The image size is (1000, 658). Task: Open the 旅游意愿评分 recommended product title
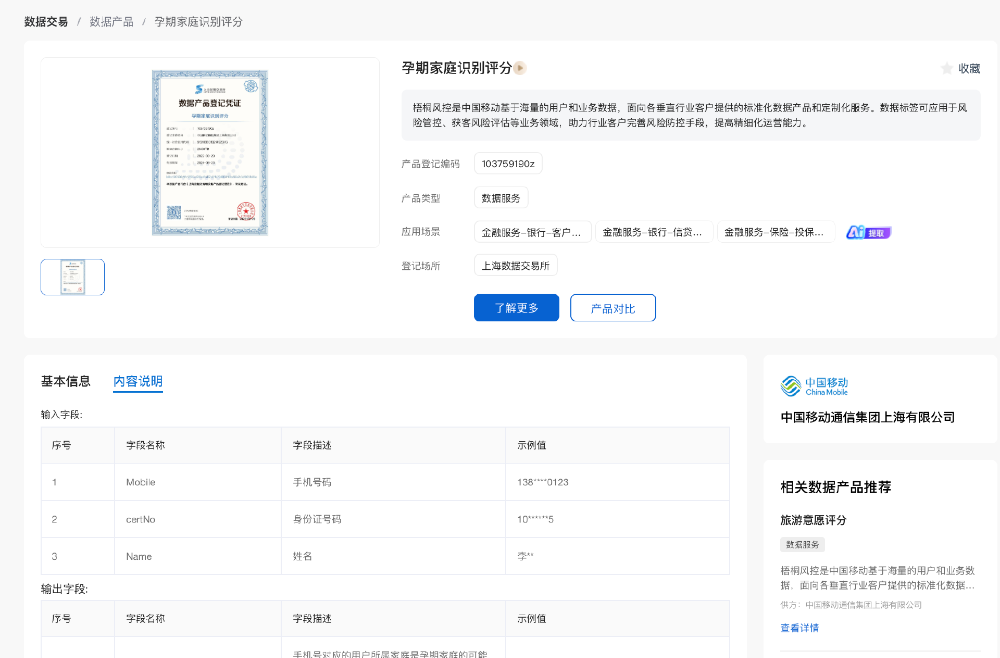[x=813, y=520]
